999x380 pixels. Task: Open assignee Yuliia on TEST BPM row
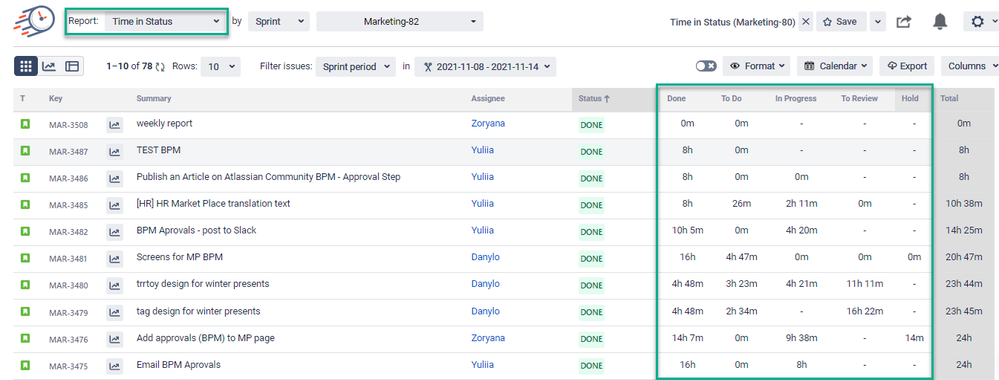point(483,150)
